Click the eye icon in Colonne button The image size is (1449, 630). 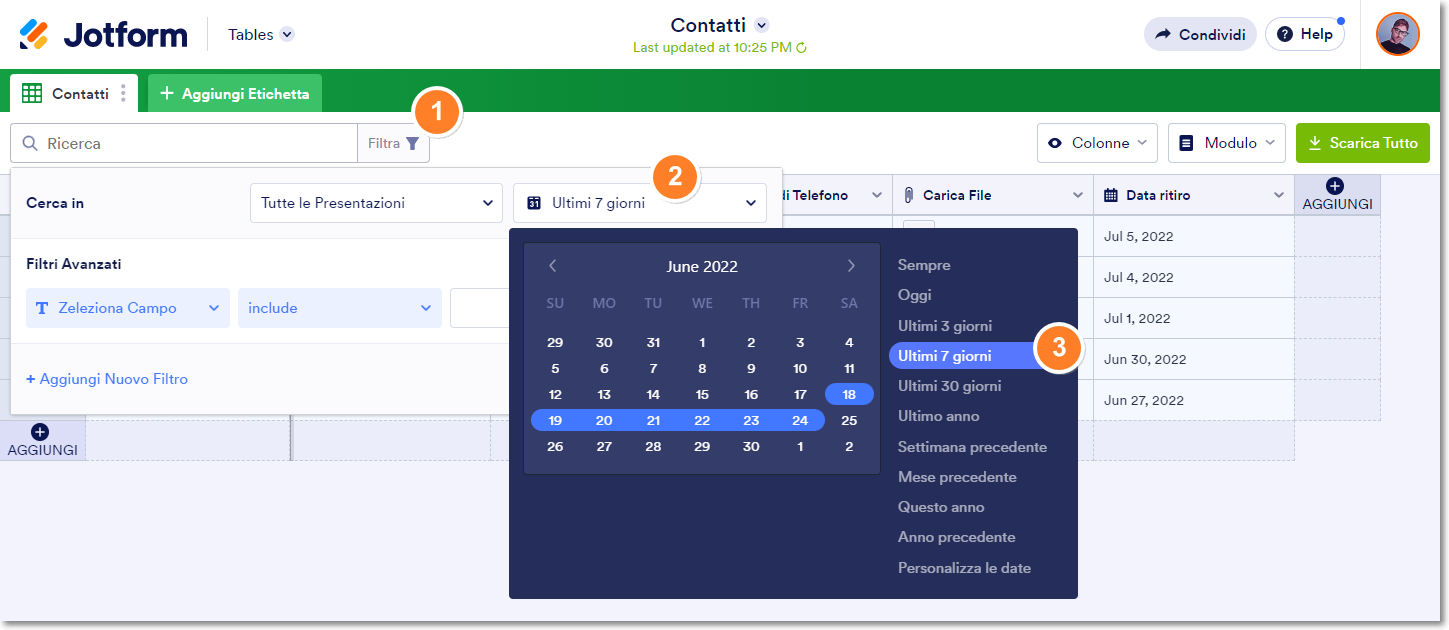[1055, 143]
